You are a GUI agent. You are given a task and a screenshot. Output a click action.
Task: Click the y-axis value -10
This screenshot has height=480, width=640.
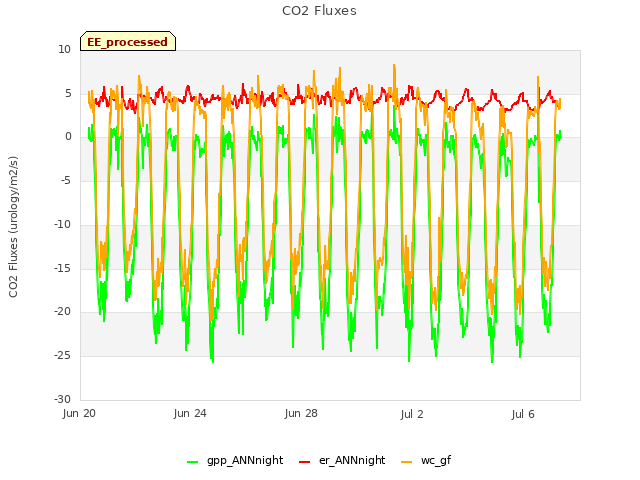coord(62,224)
